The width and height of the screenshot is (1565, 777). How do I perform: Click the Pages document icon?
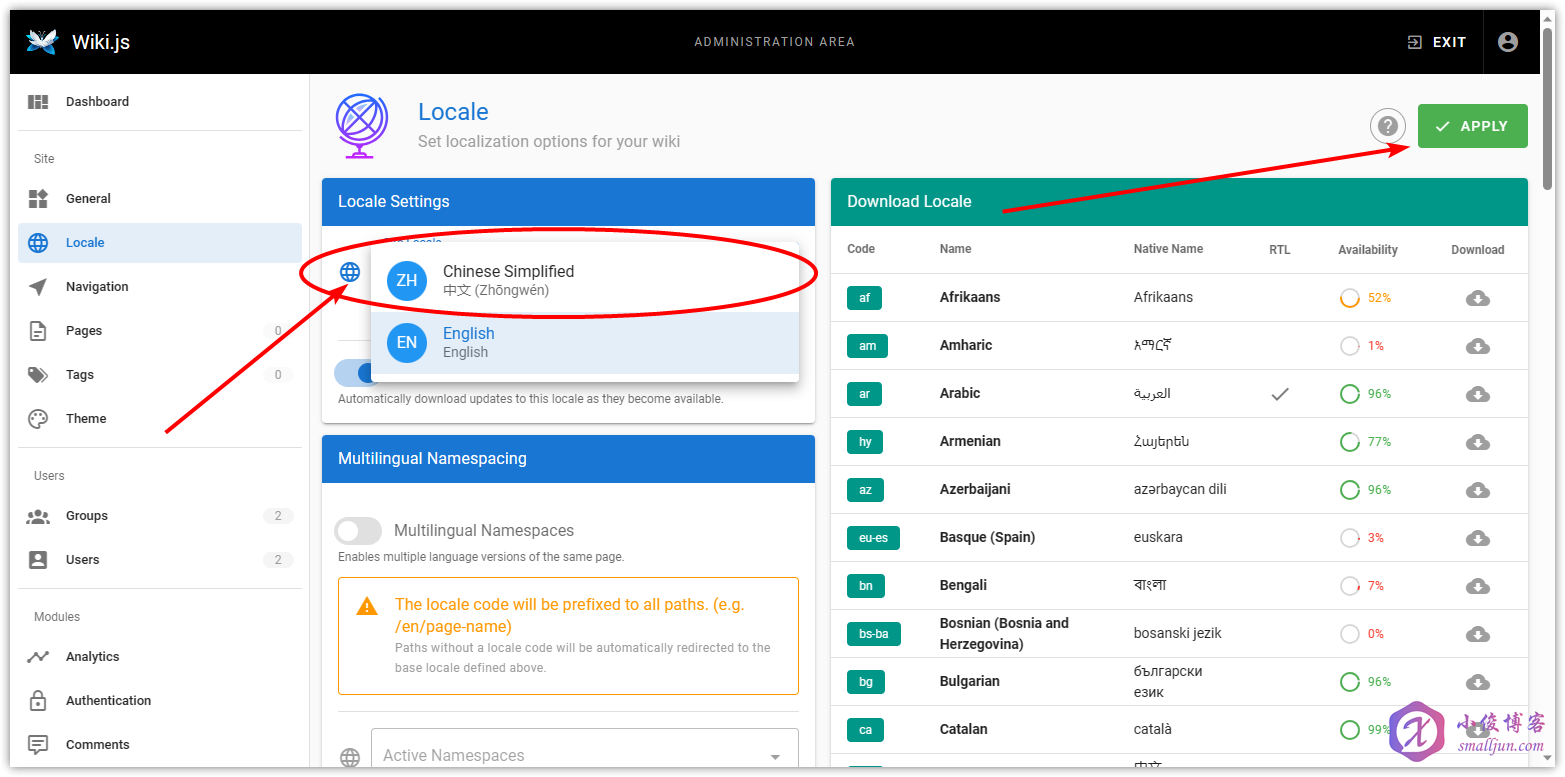point(38,331)
